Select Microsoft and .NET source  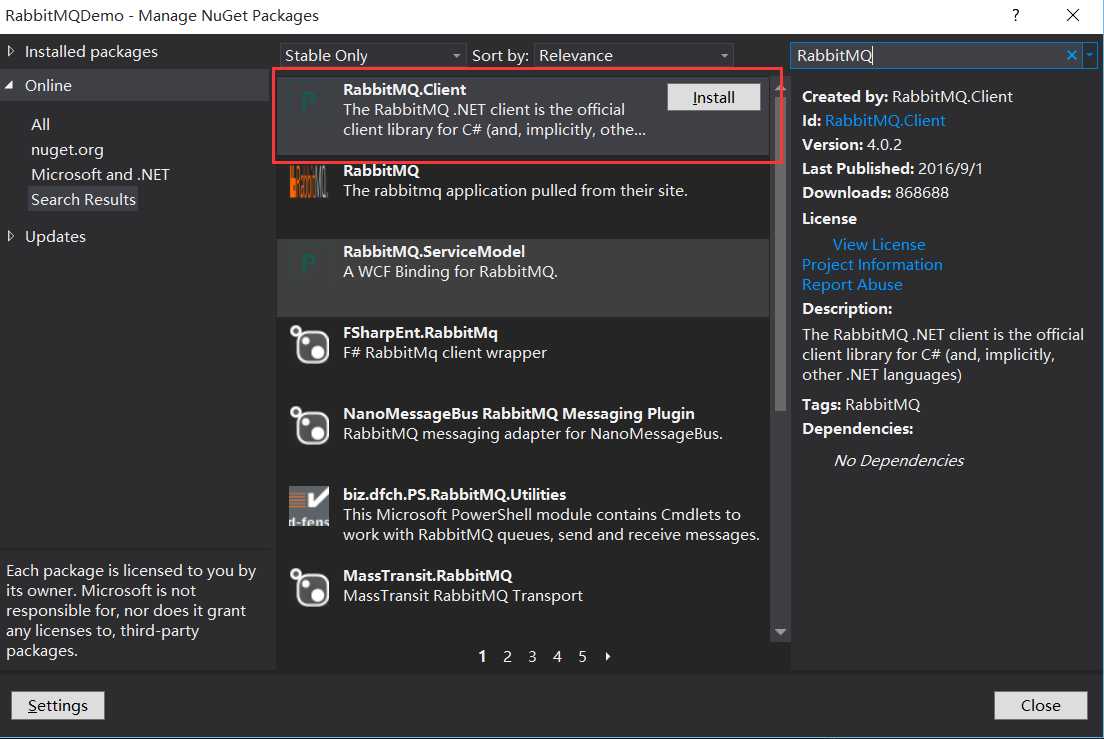click(x=100, y=175)
